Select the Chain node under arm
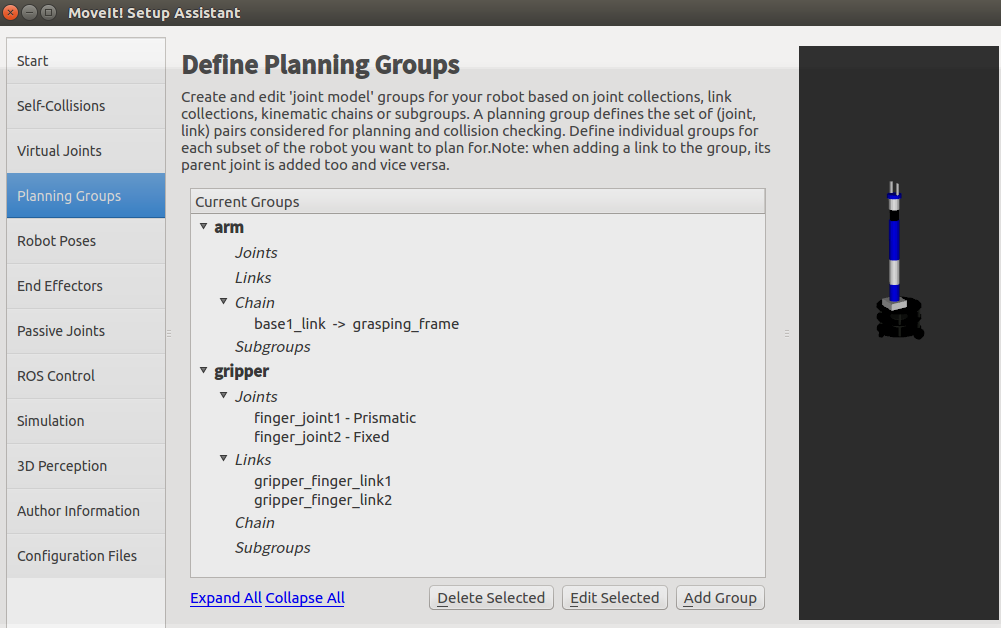 coord(255,303)
